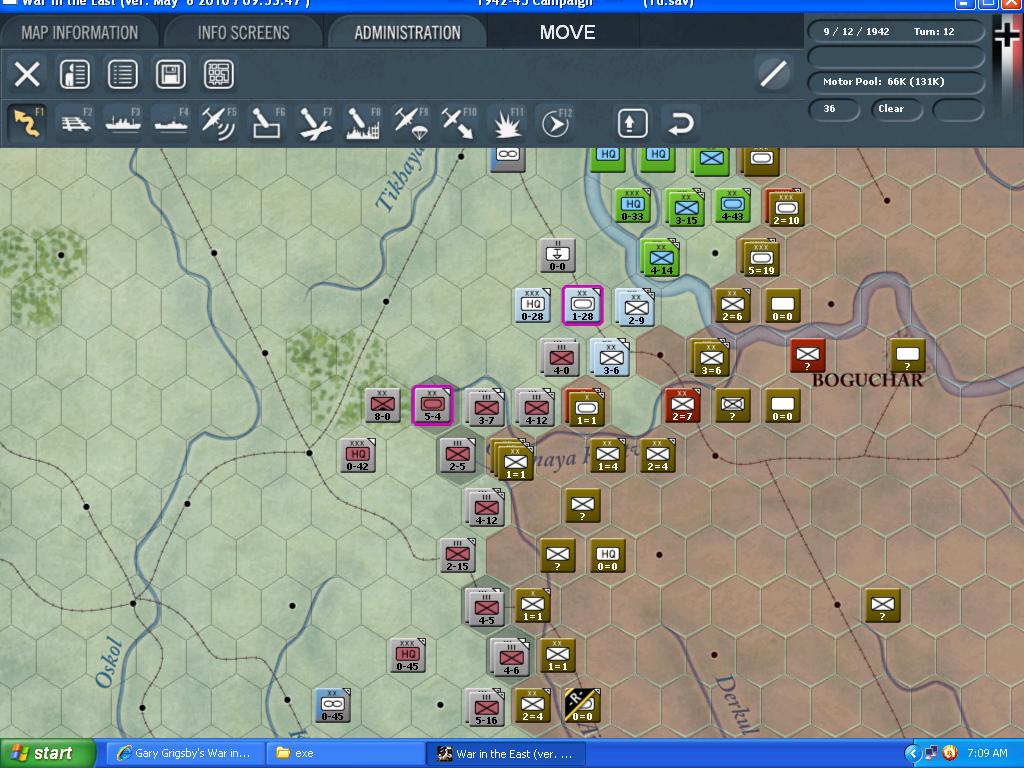Select the Soviet 3=6 unit stack
1024x768 pixels.
coord(710,357)
